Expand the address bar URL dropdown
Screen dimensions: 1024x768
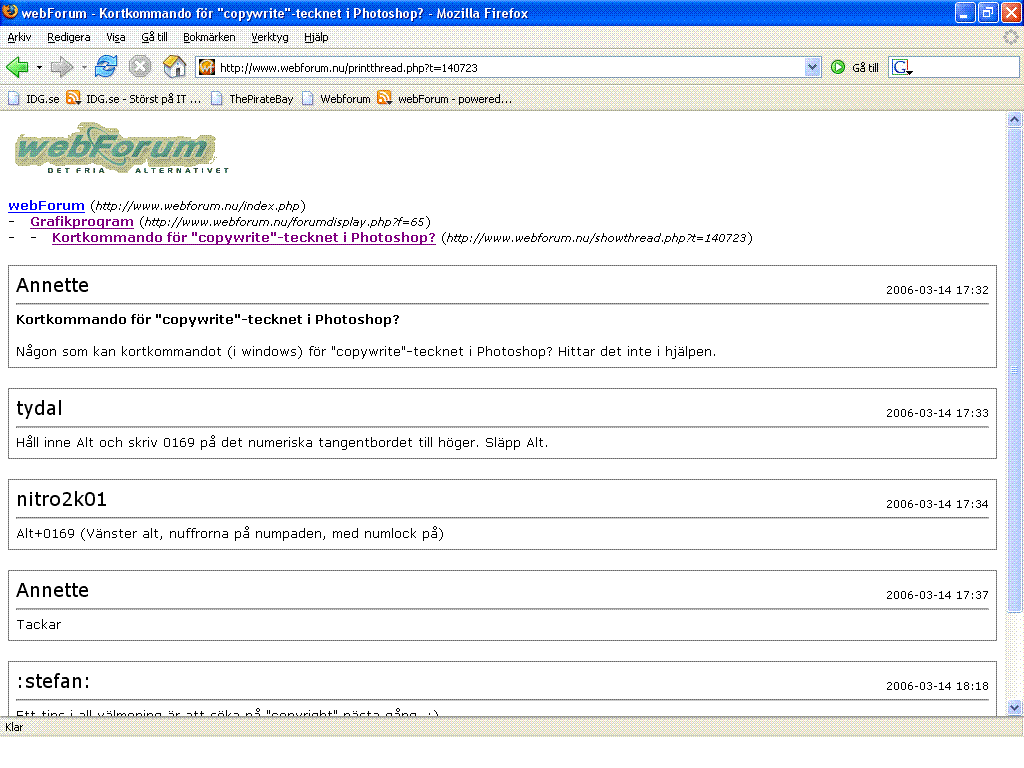812,67
